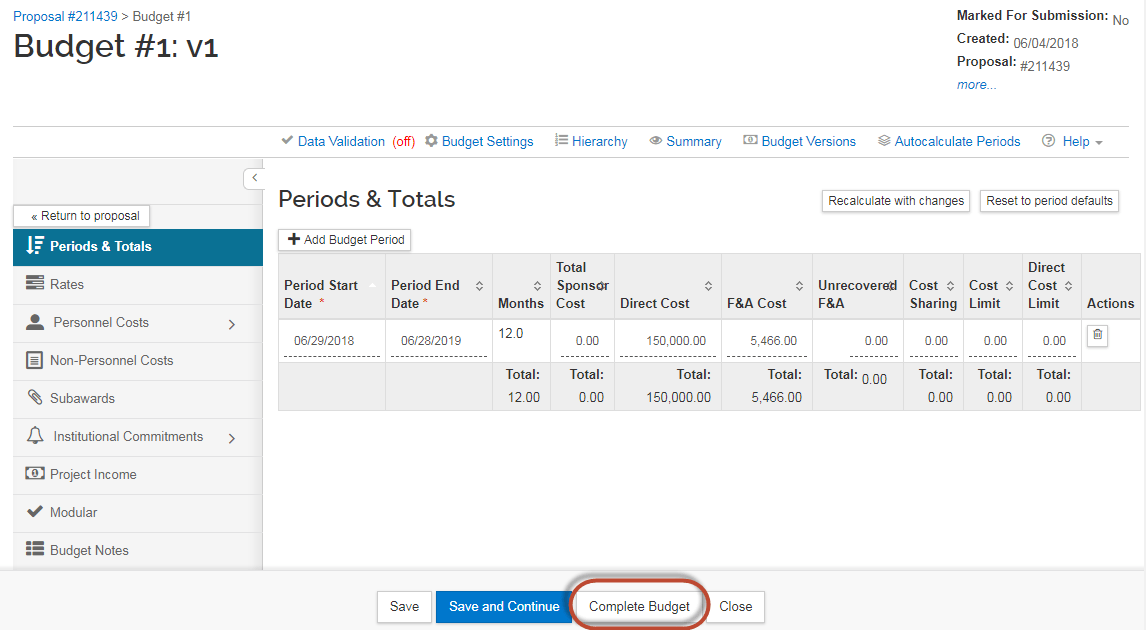Sort by Cost Sharing column arrows

[950, 286]
